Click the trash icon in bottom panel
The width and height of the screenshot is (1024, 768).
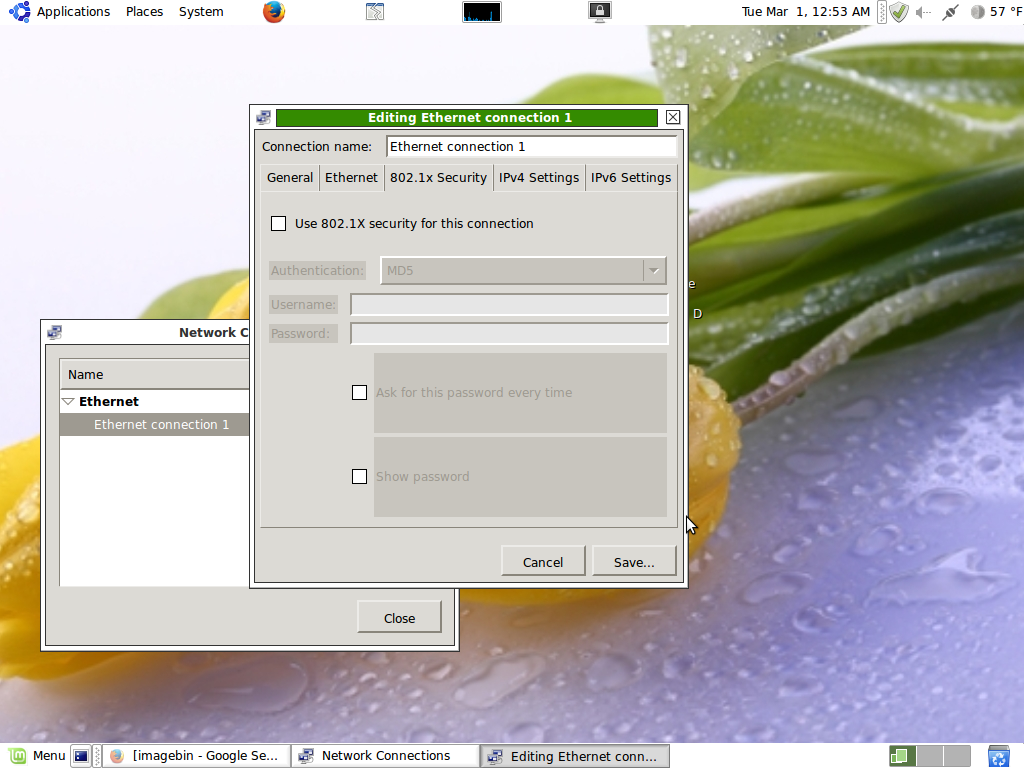999,756
